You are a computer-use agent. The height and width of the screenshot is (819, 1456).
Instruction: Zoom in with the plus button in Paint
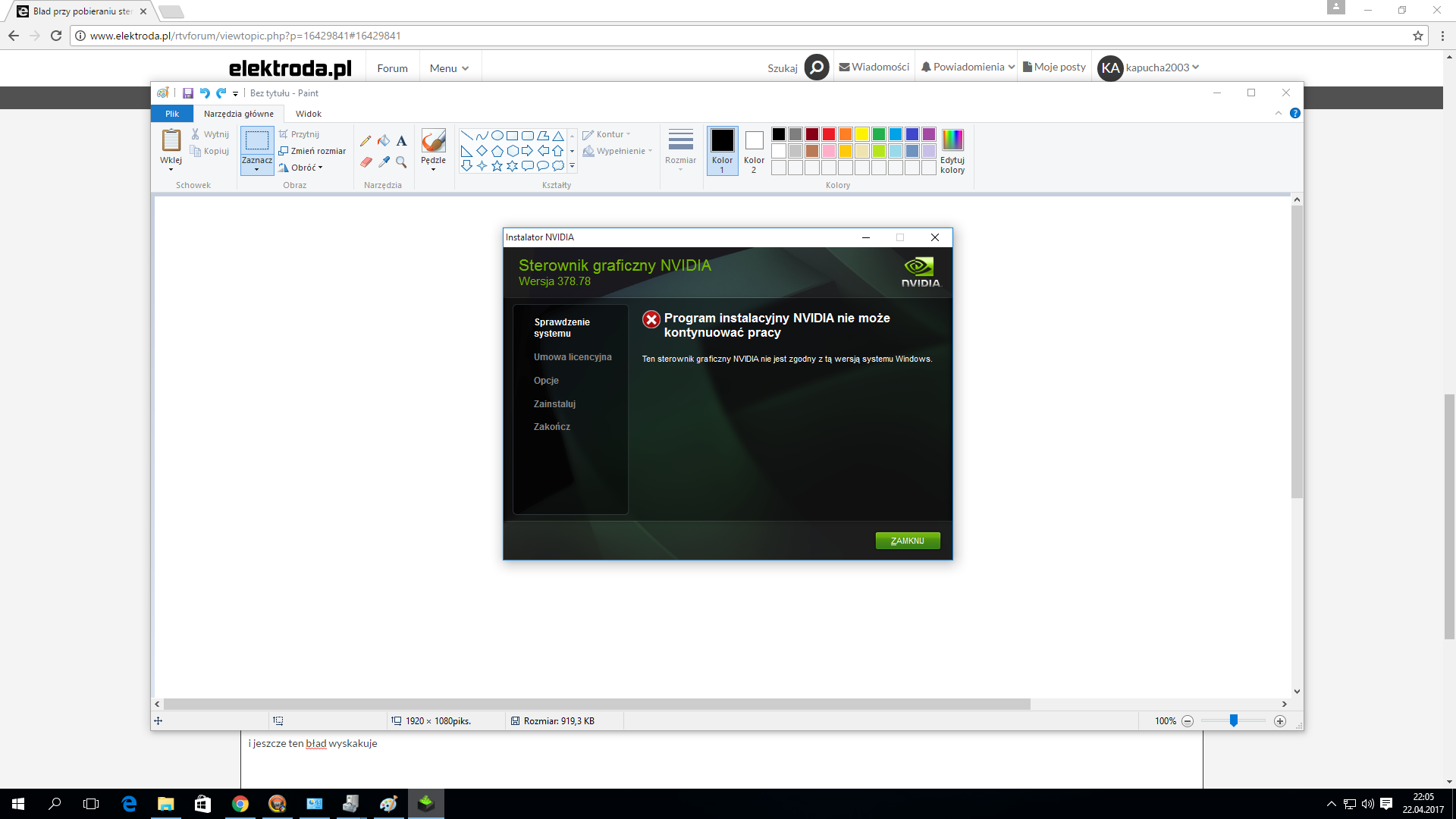point(1280,721)
